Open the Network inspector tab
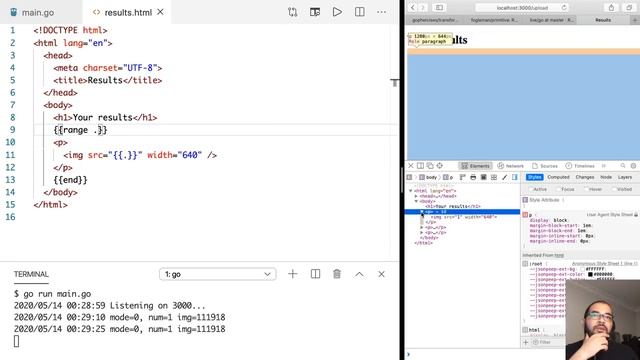This screenshot has height=360, width=640. point(511,166)
